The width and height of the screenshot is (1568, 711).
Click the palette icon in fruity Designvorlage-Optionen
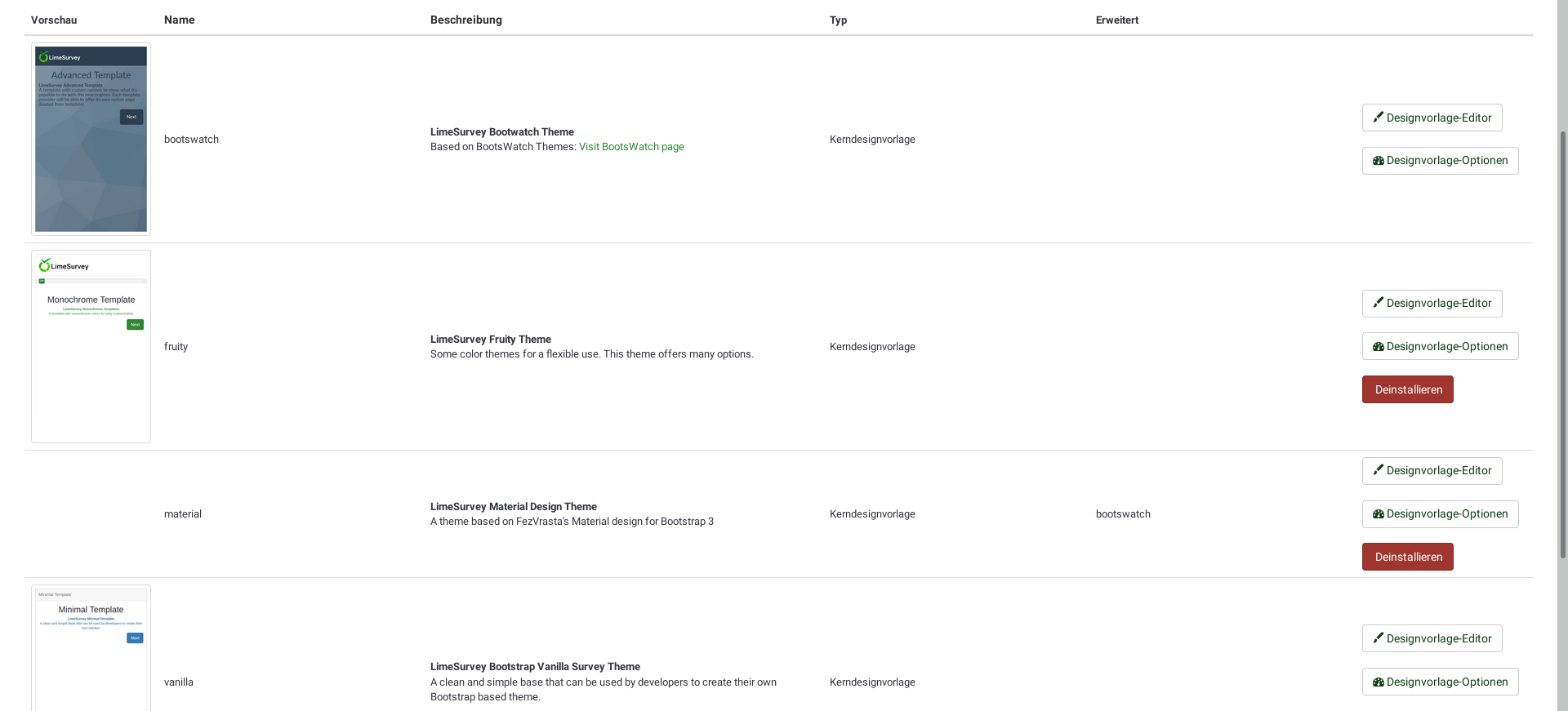click(x=1379, y=347)
